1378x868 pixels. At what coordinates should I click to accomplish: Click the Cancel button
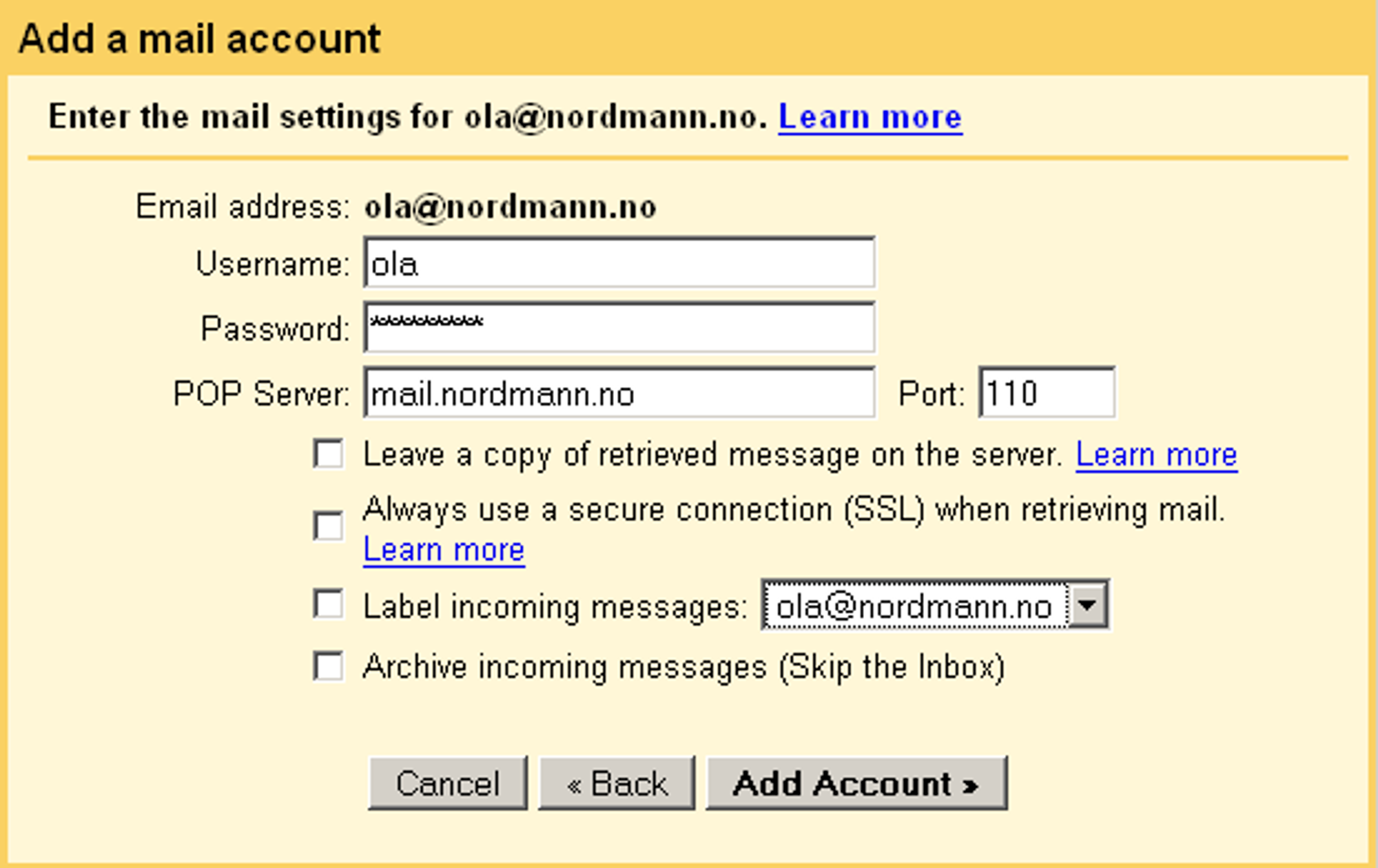[x=448, y=783]
